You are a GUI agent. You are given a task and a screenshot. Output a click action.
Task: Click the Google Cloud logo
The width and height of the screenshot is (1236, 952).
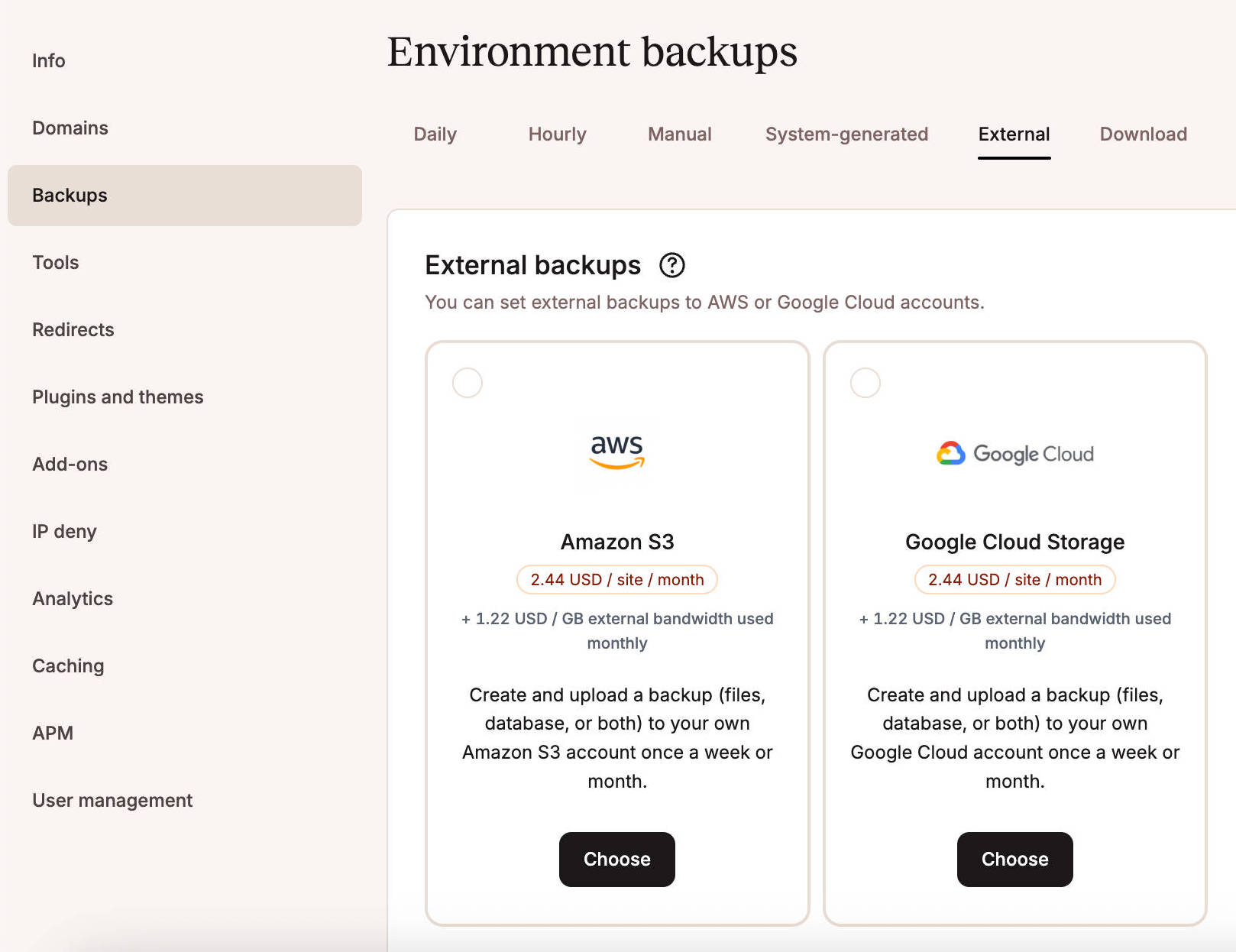[1014, 453]
